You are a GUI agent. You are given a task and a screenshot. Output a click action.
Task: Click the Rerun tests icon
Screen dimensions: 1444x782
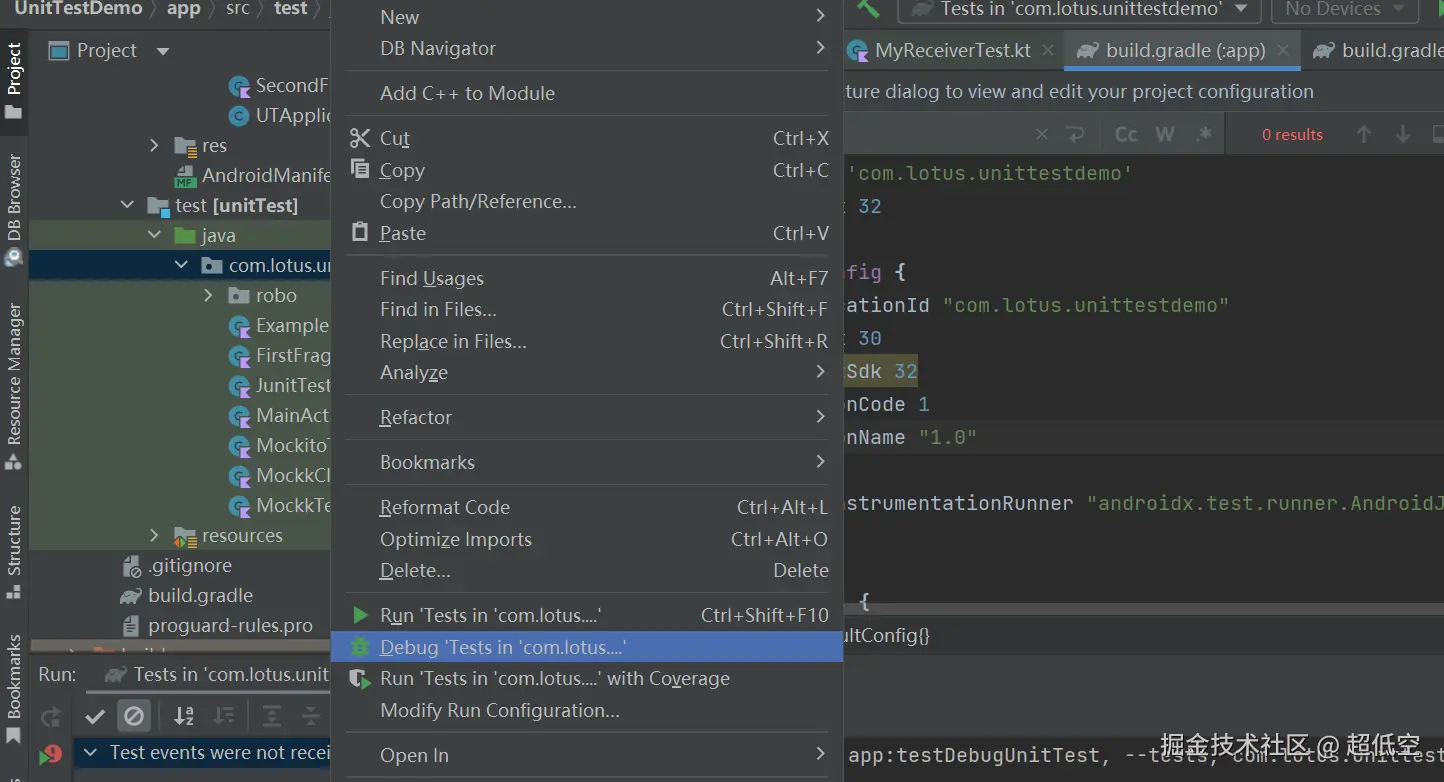click(x=51, y=716)
